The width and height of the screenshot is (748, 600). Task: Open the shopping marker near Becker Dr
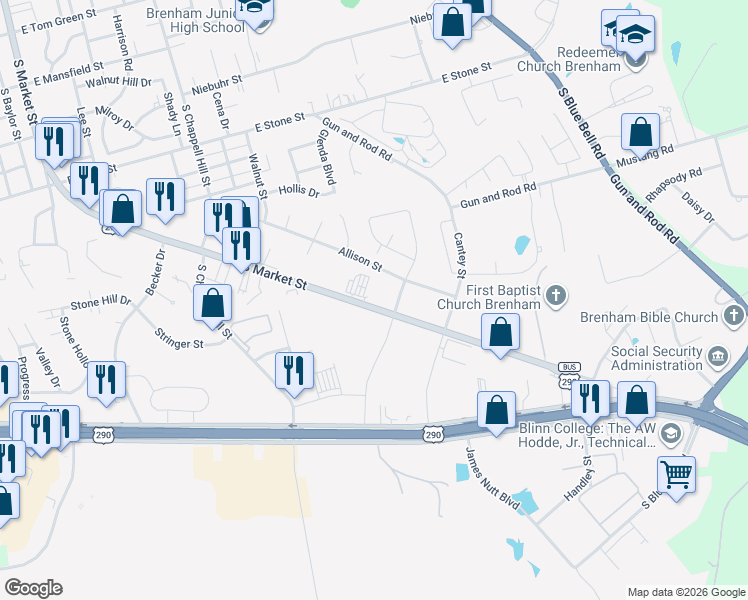pos(123,209)
